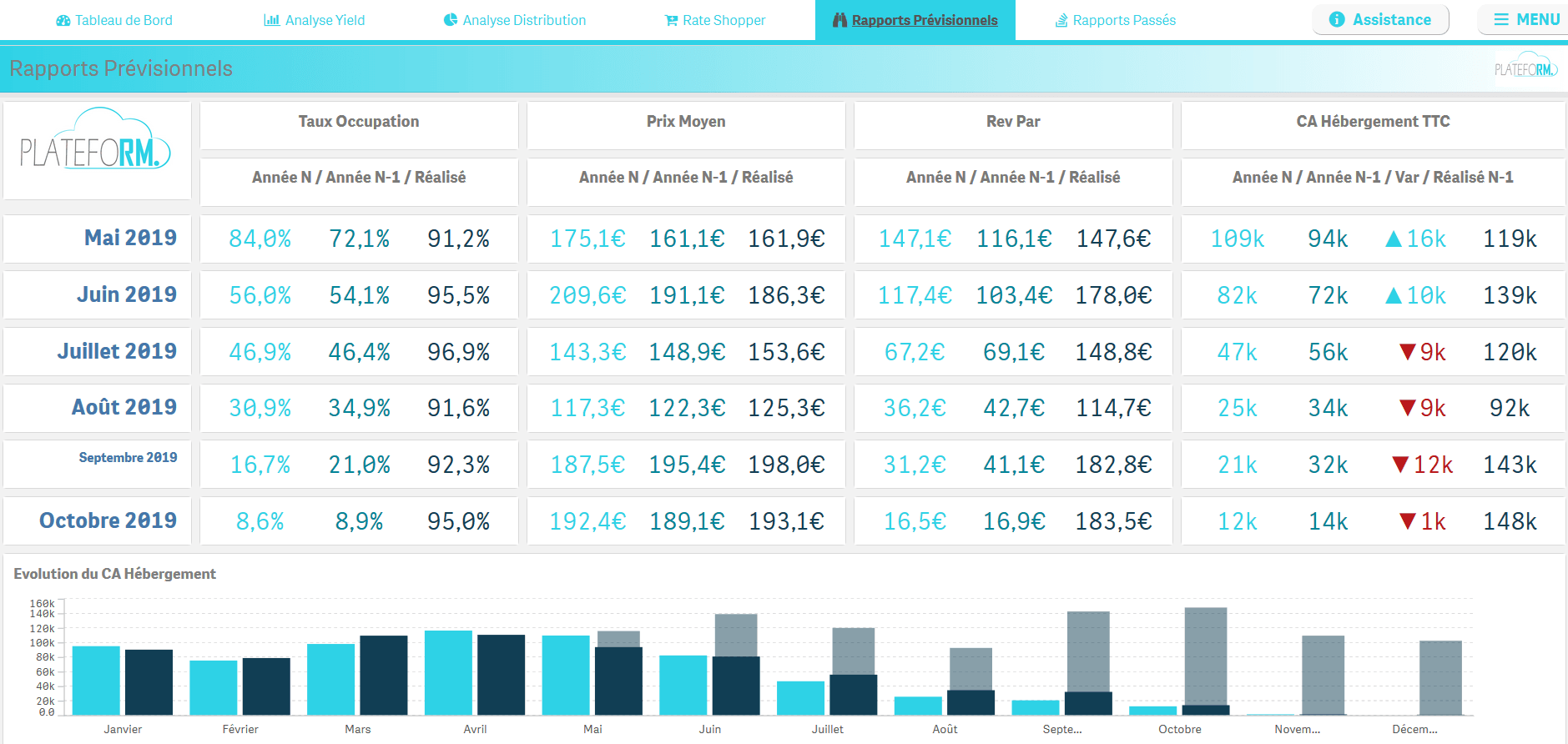Click the Analyse Distribution pie chart icon
Image resolution: width=1568 pixels, height=744 pixels.
pyautogui.click(x=451, y=20)
